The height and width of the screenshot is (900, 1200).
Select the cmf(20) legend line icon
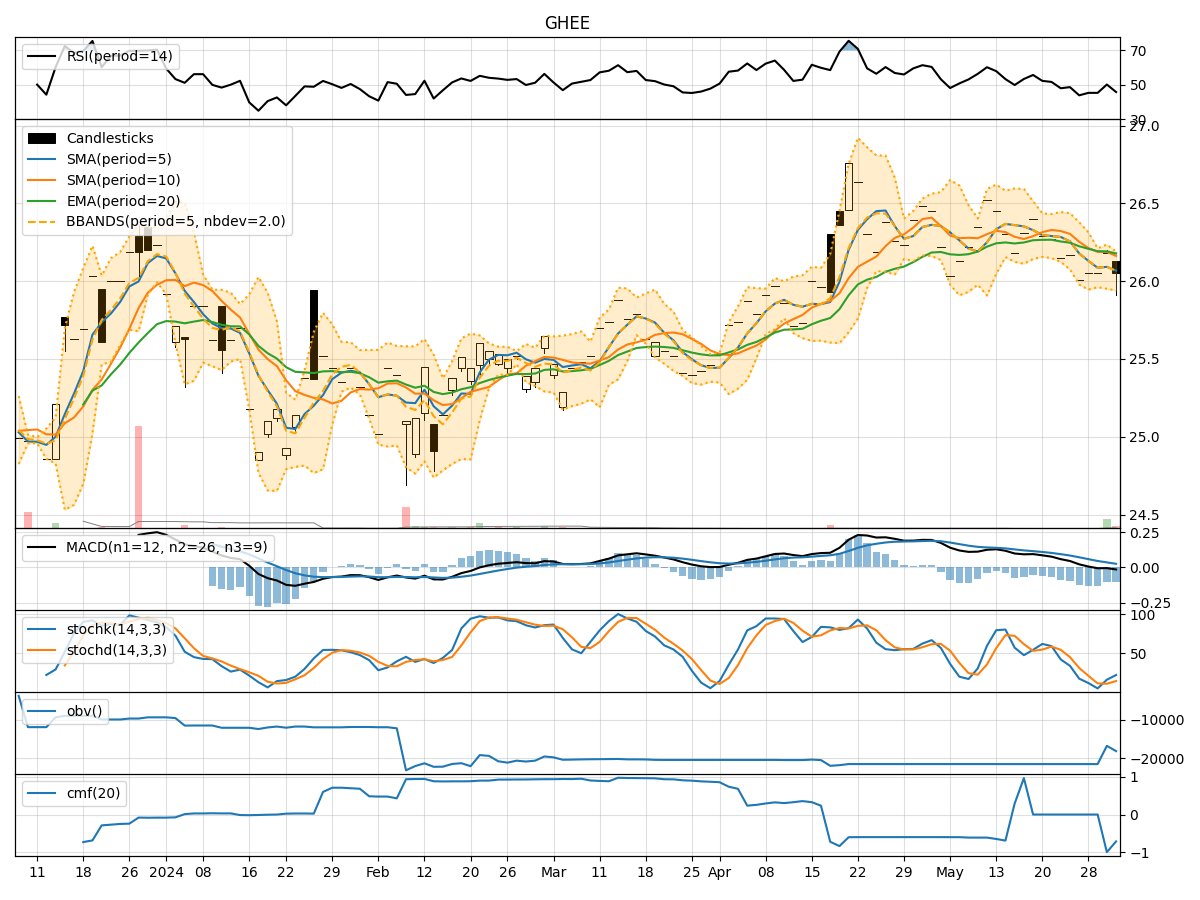[42, 795]
